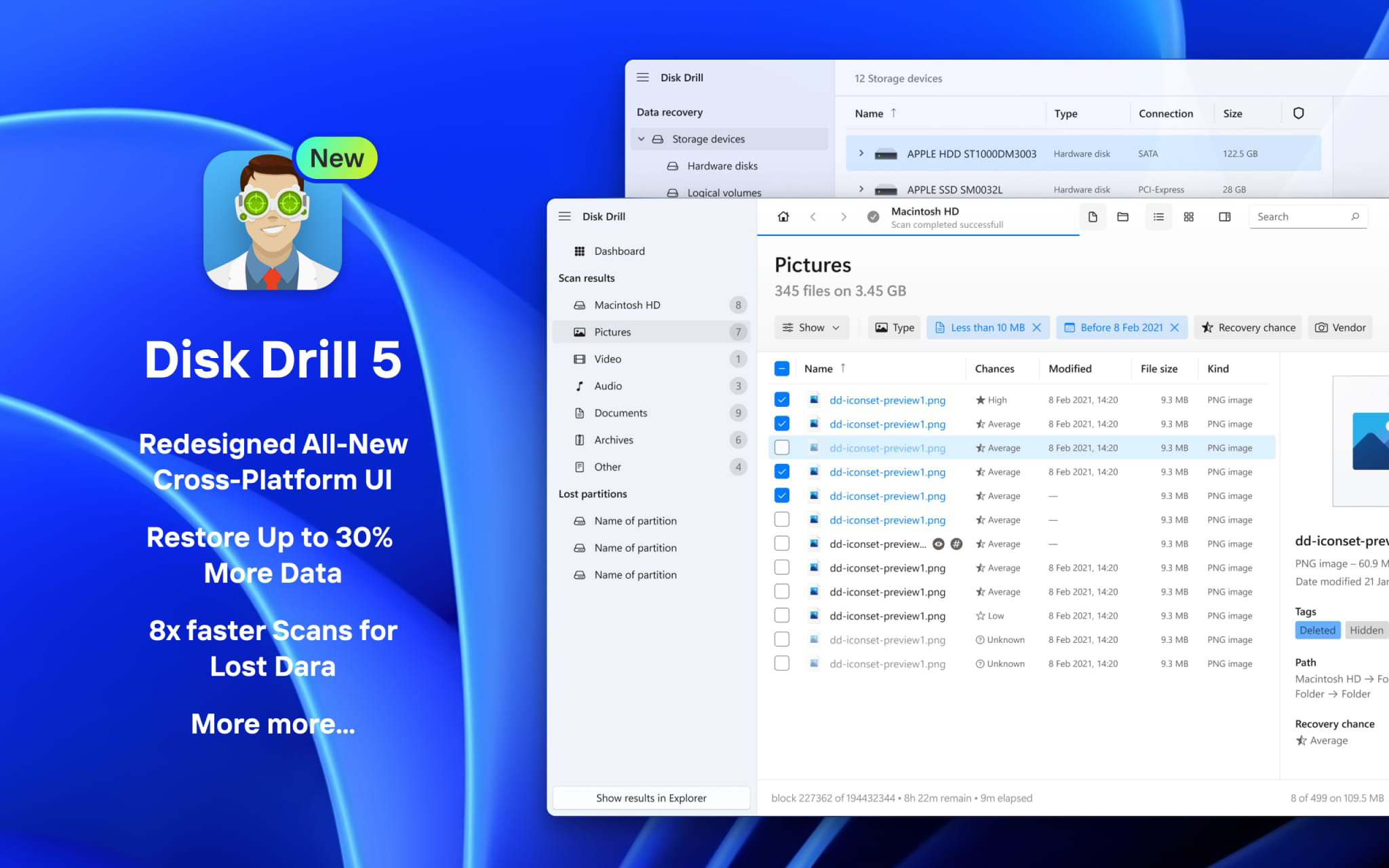1389x868 pixels.
Task: Select Pictures category in sidebar
Action: tap(651, 332)
